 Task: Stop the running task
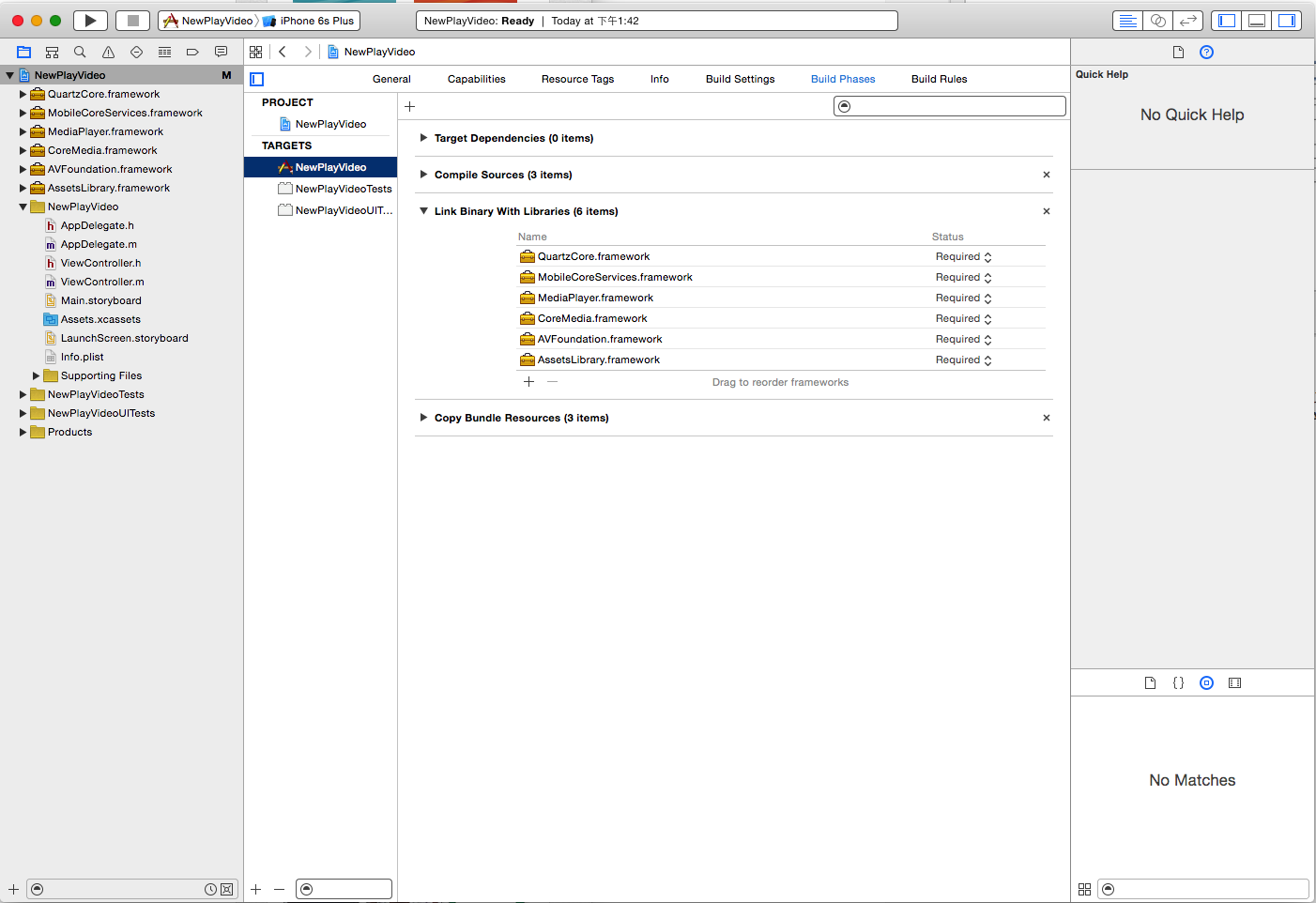pos(133,21)
